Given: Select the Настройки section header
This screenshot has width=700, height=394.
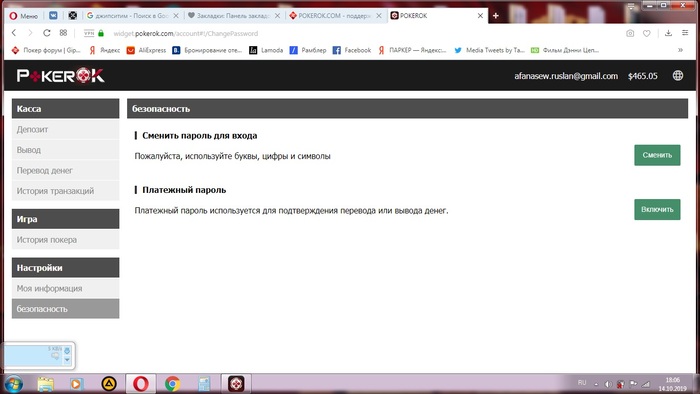Looking at the screenshot, I should pos(65,268).
